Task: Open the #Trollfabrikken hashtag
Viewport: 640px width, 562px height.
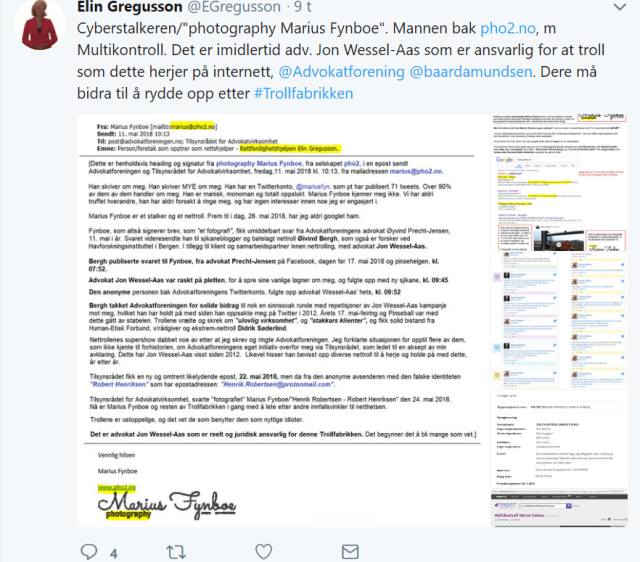Action: click(303, 93)
